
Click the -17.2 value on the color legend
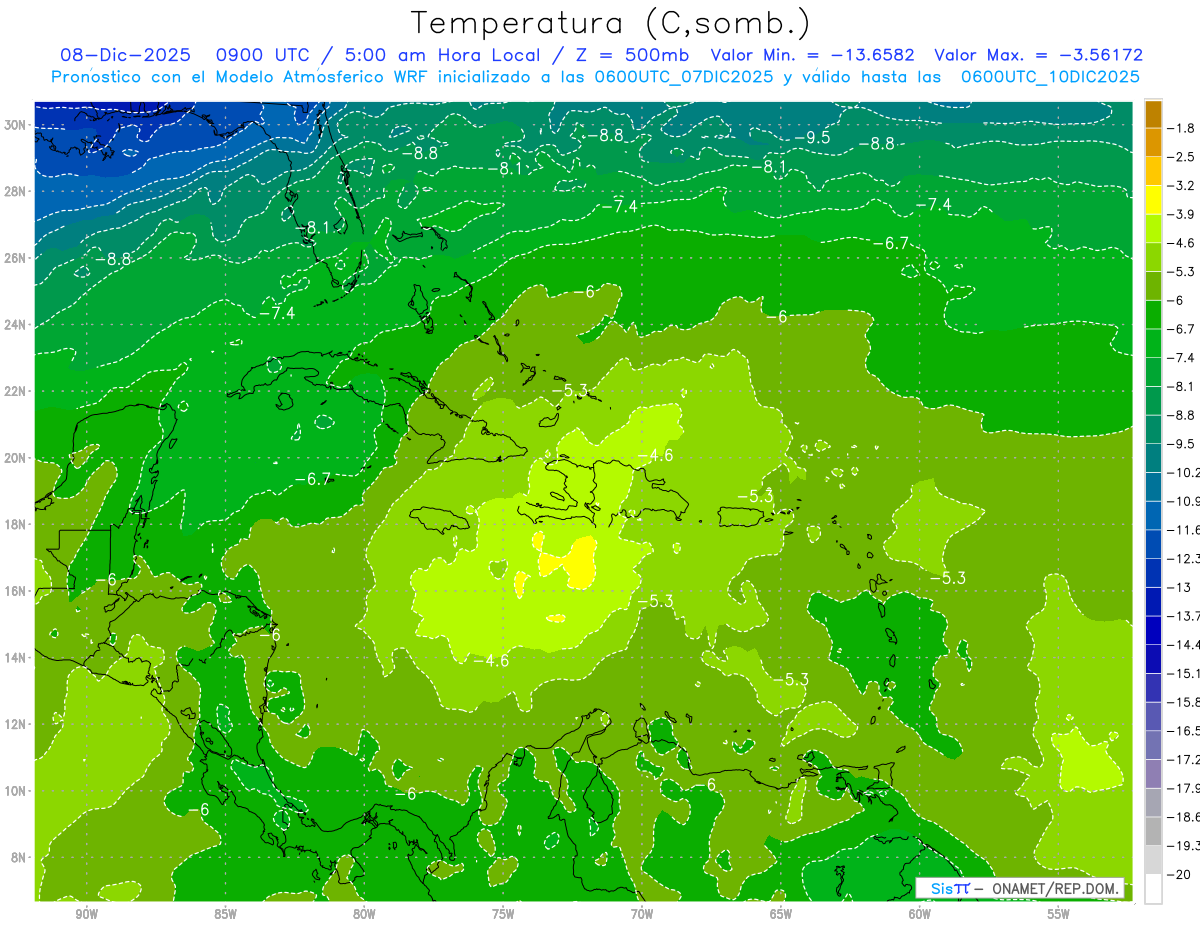[1183, 760]
